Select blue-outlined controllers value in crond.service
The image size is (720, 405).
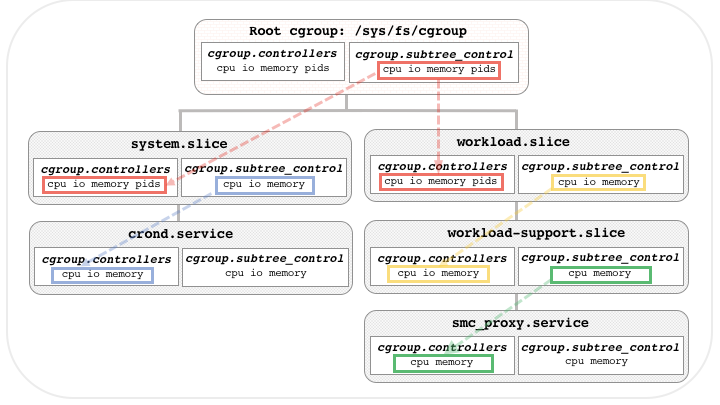105,273
